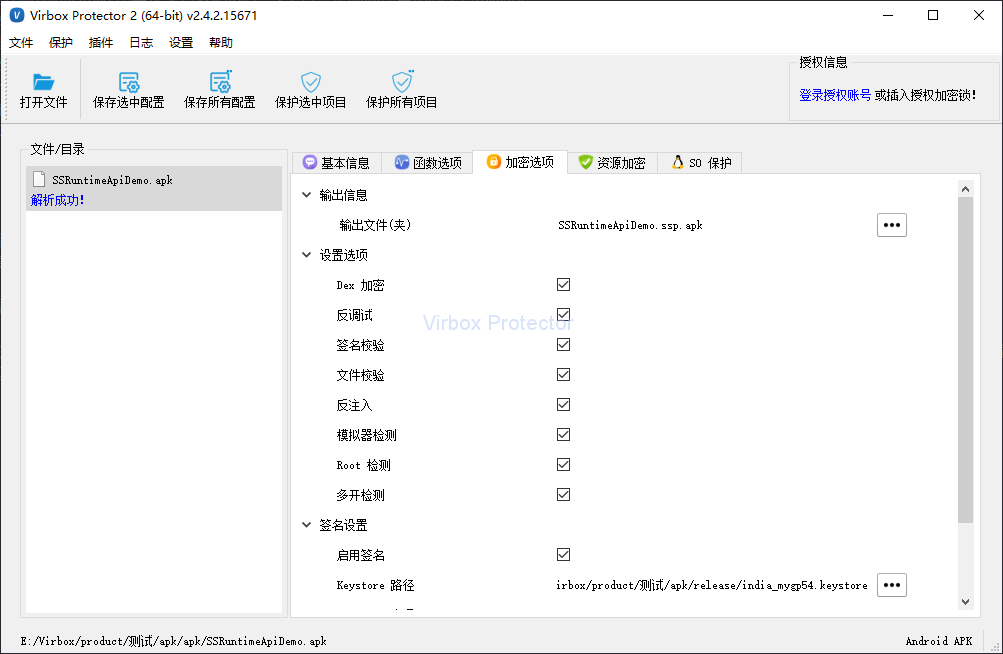Open the 设置 menu
1003x654 pixels.
(181, 43)
